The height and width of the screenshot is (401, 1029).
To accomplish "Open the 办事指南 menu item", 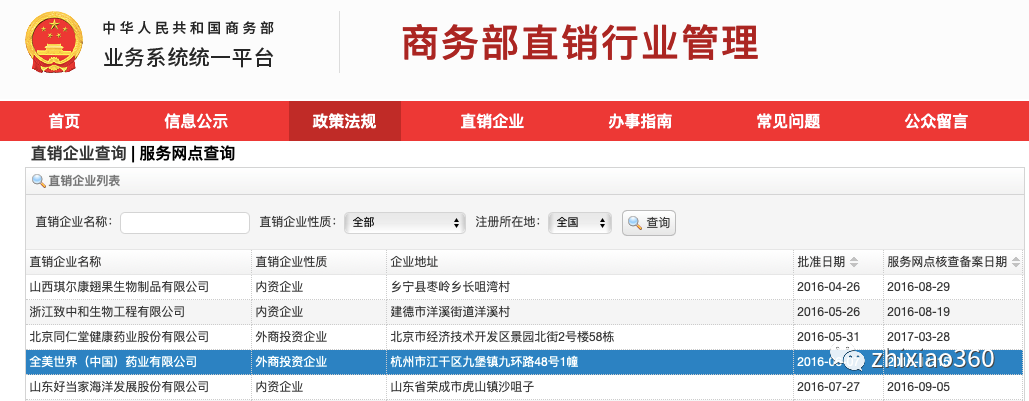I will point(640,121).
